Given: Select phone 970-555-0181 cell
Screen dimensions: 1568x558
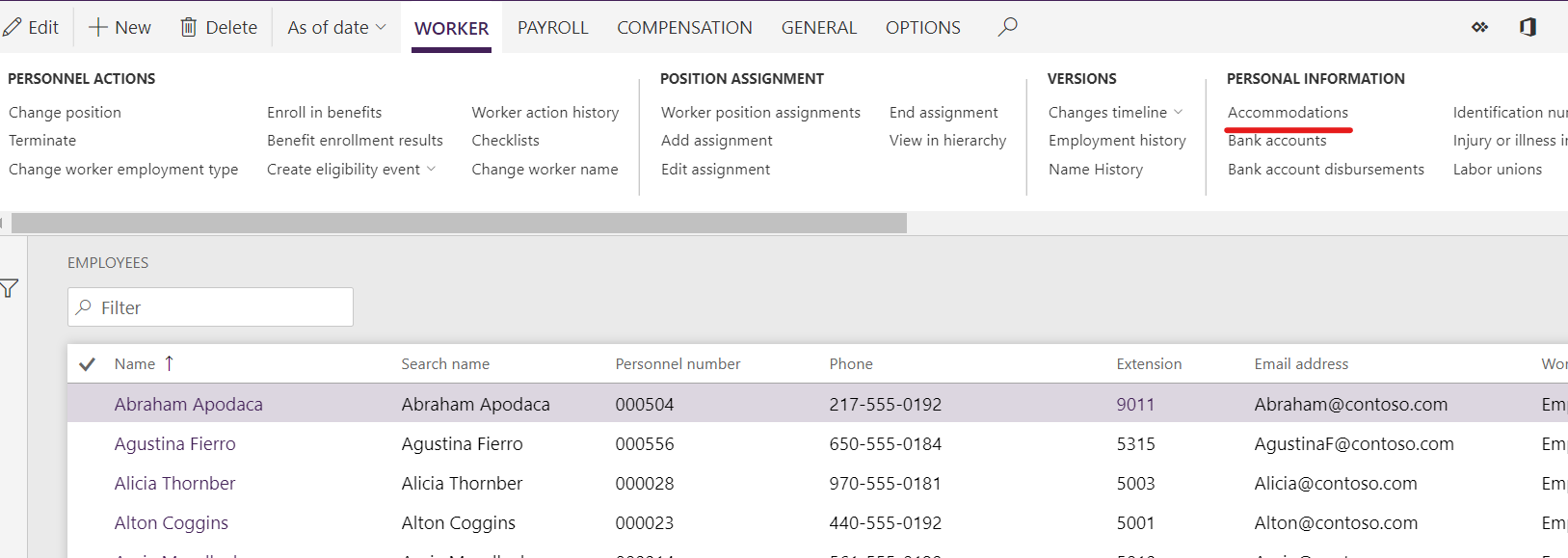Looking at the screenshot, I should 885,483.
